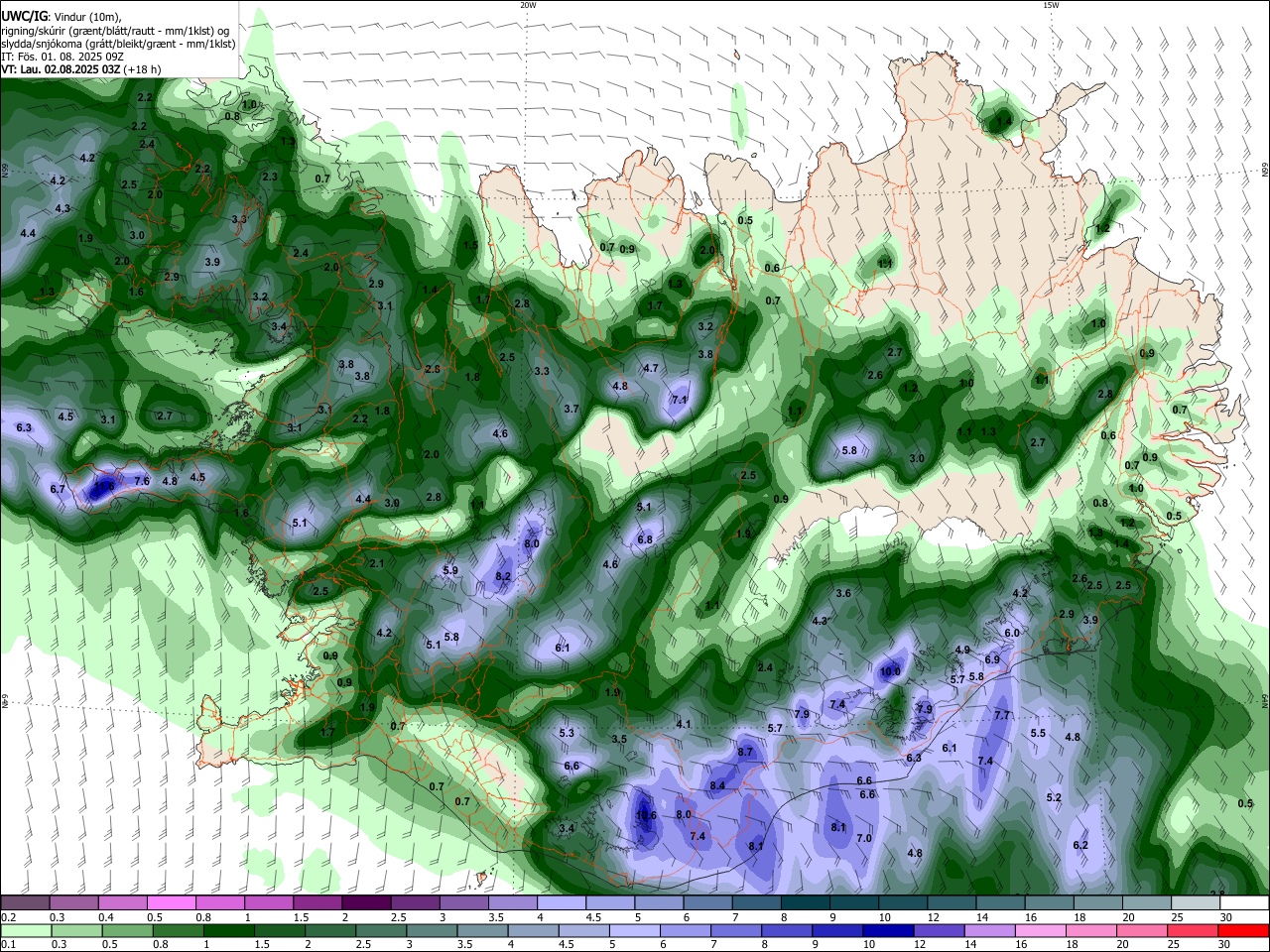Click the 10.6 precipitation value on the map
1270x952 pixels.
(646, 816)
